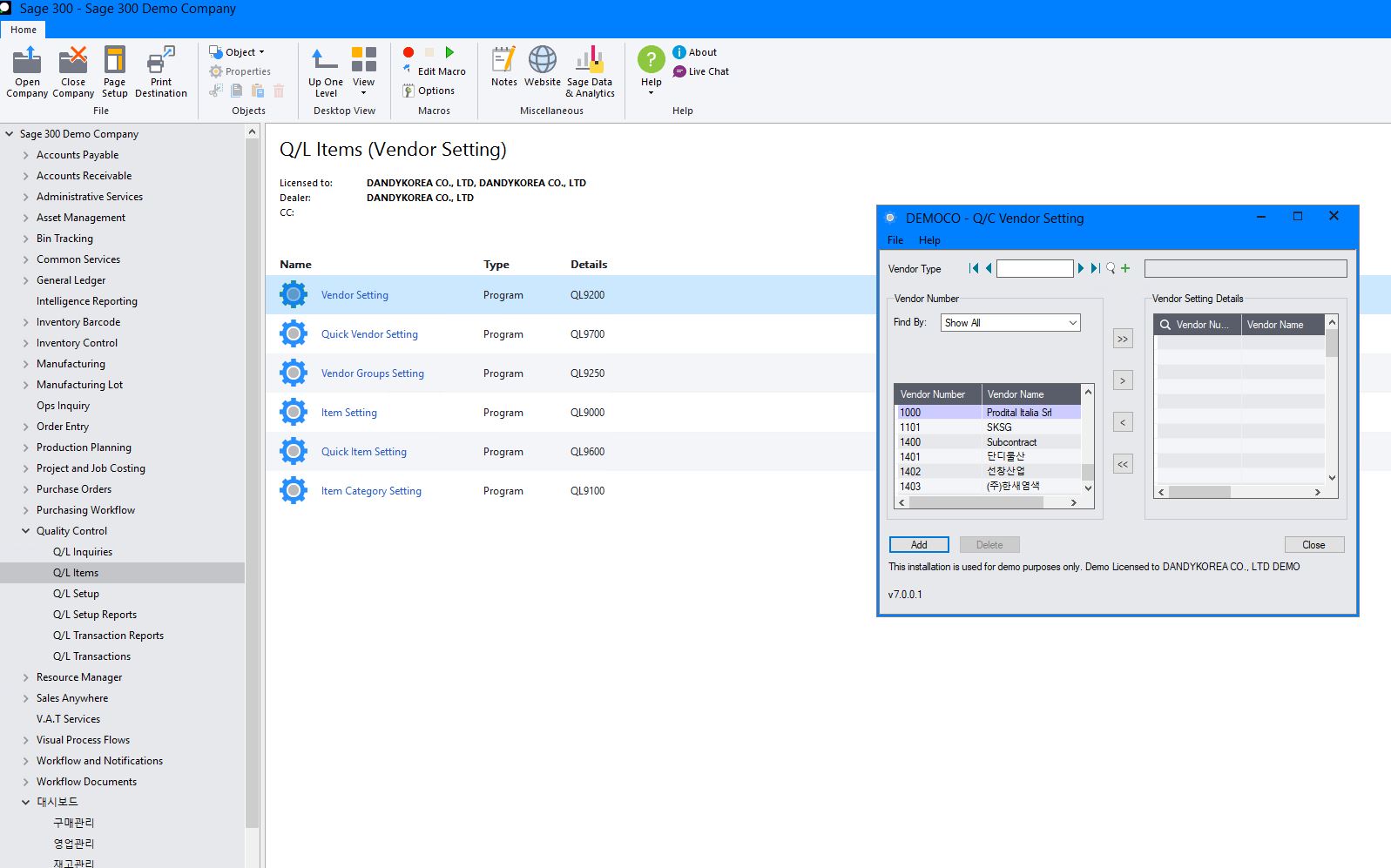Click the vendor list horizontal scrollbar
The width and height of the screenshot is (1391, 868).
pos(988,502)
